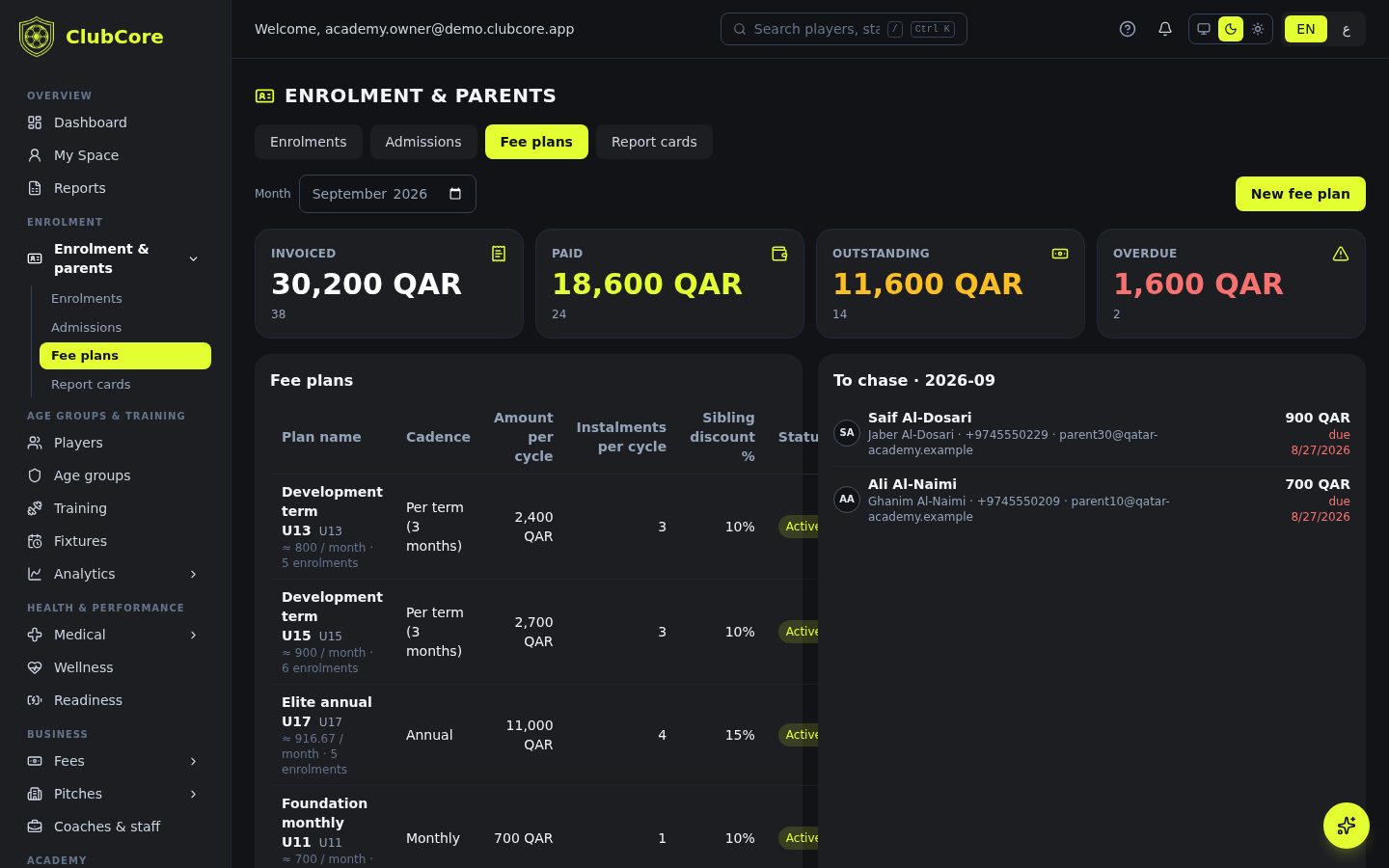
Task: Open Players sidebar item
Action: (x=116, y=443)
